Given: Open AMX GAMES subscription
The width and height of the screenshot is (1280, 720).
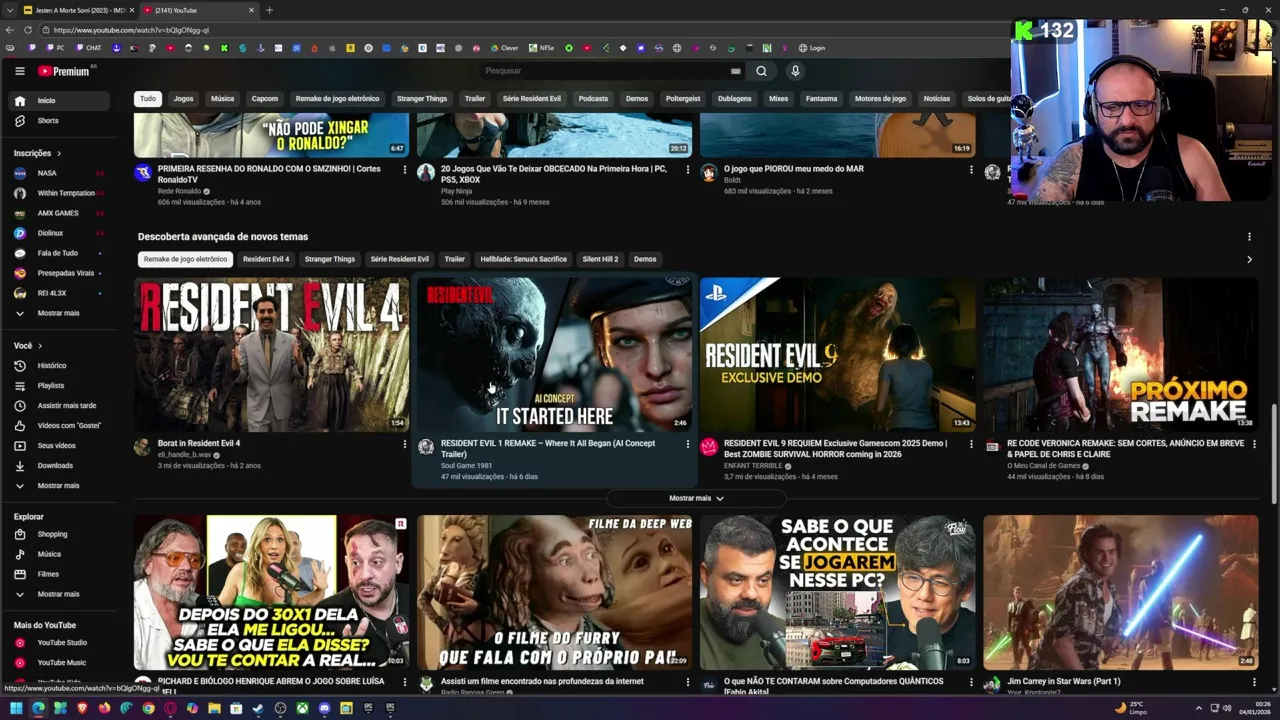Looking at the screenshot, I should tap(60, 213).
